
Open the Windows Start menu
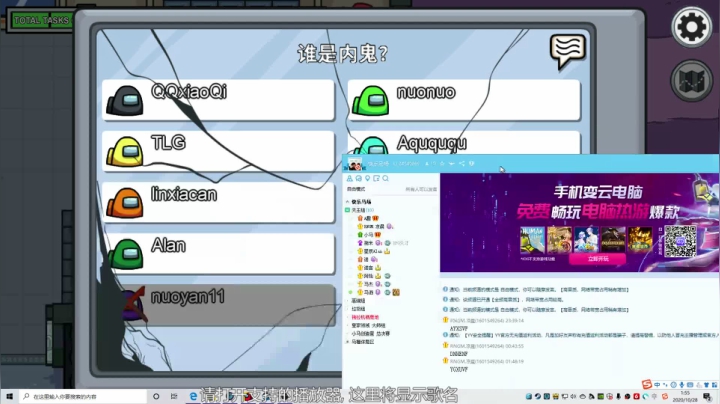tap(9, 396)
